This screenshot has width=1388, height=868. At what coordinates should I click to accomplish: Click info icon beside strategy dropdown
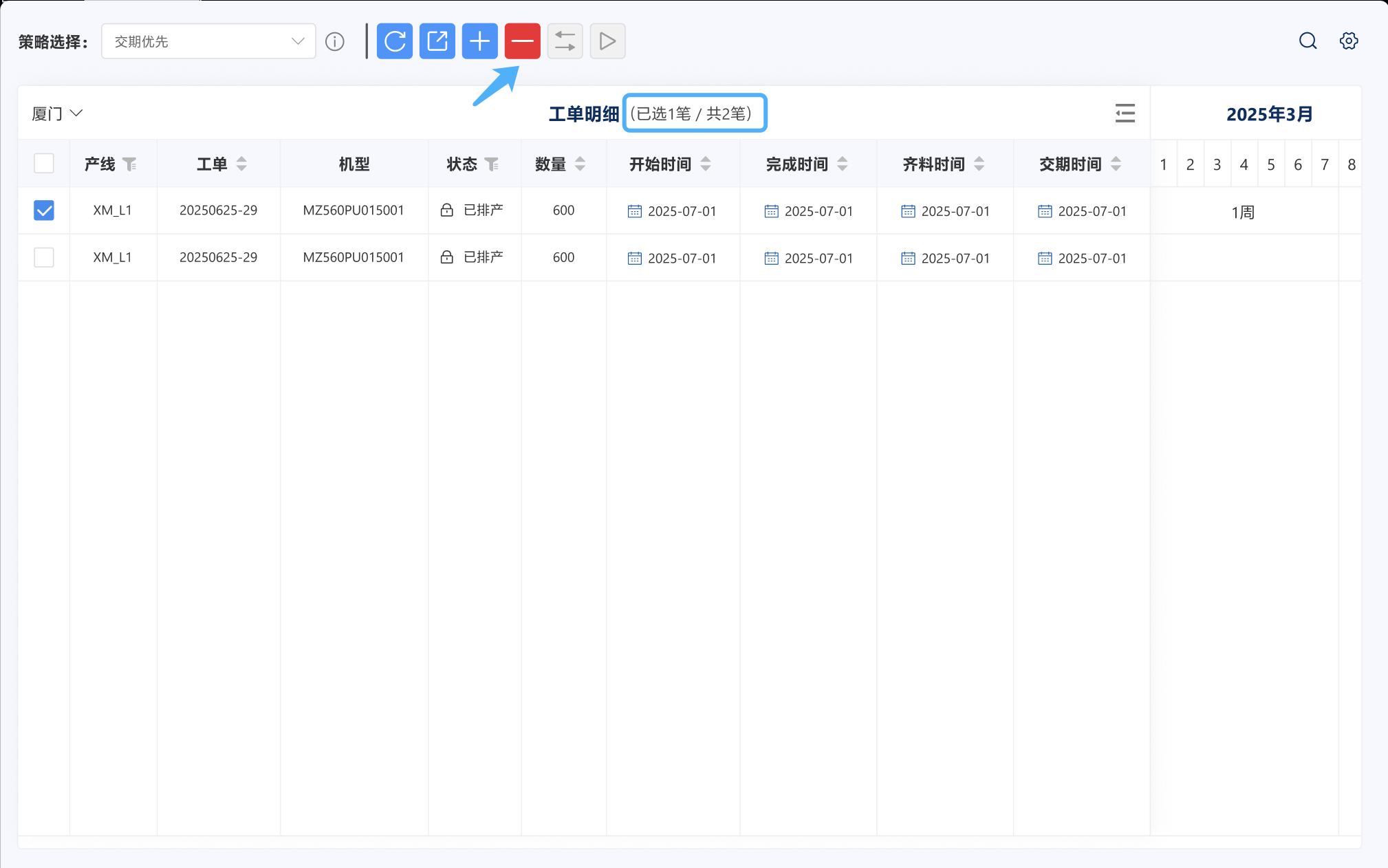click(x=335, y=42)
